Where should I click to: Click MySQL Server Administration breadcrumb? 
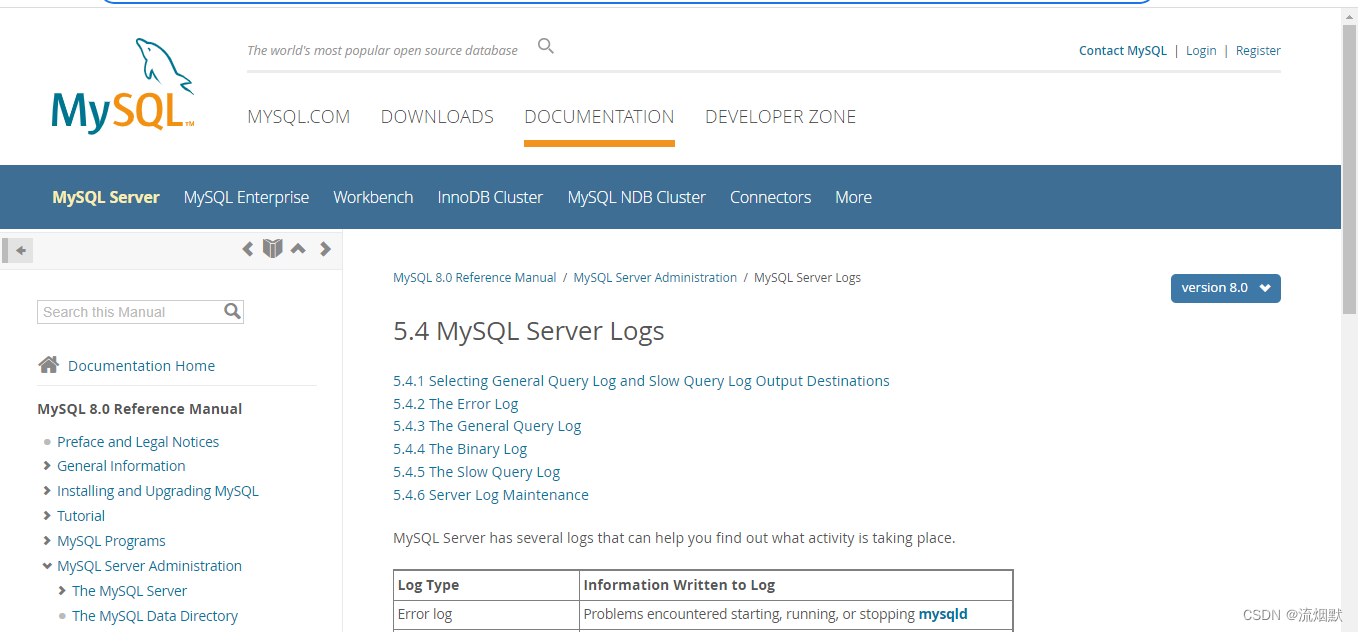[x=655, y=278]
